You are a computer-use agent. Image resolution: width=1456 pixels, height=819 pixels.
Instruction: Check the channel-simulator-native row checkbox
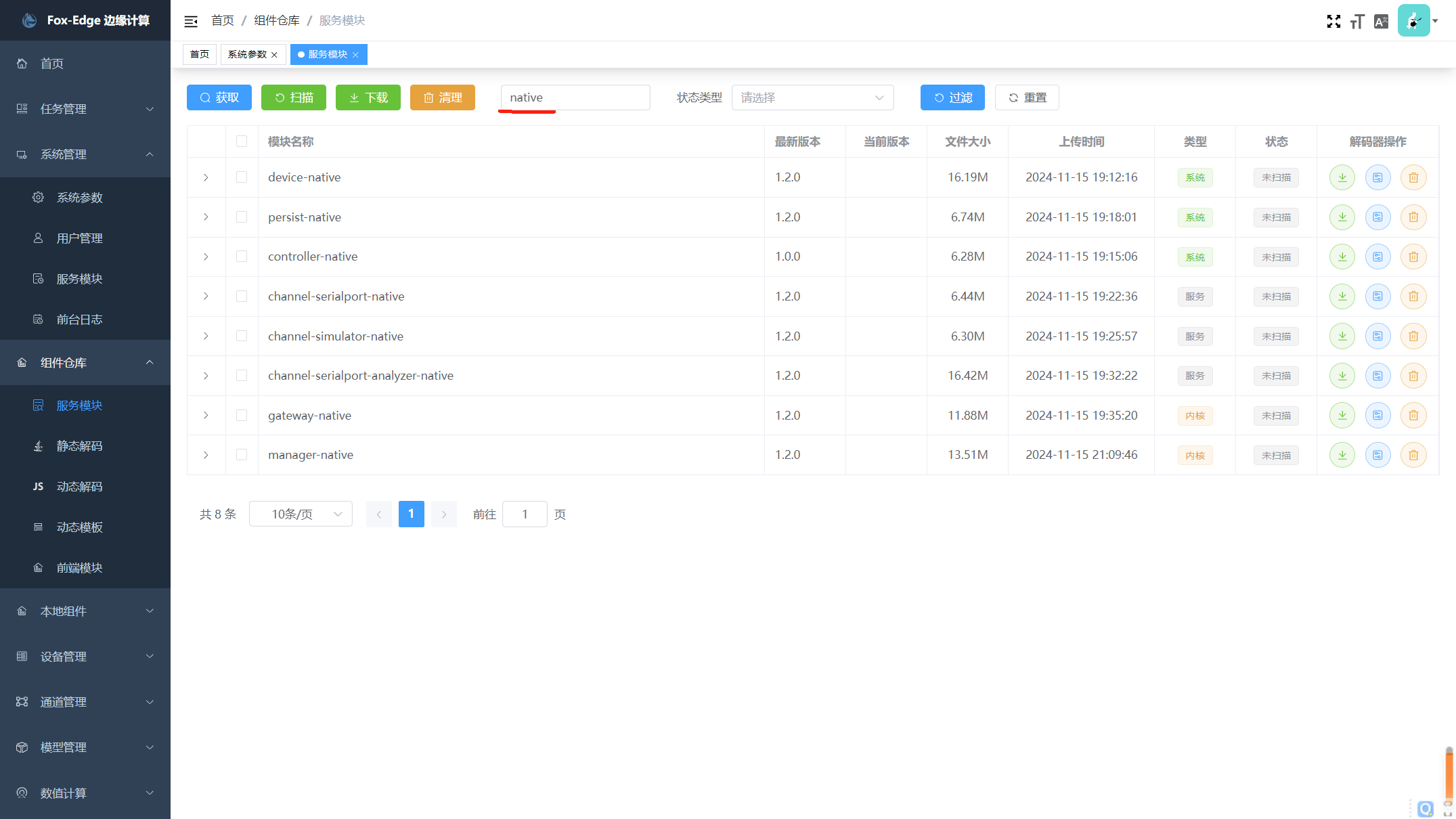(242, 336)
